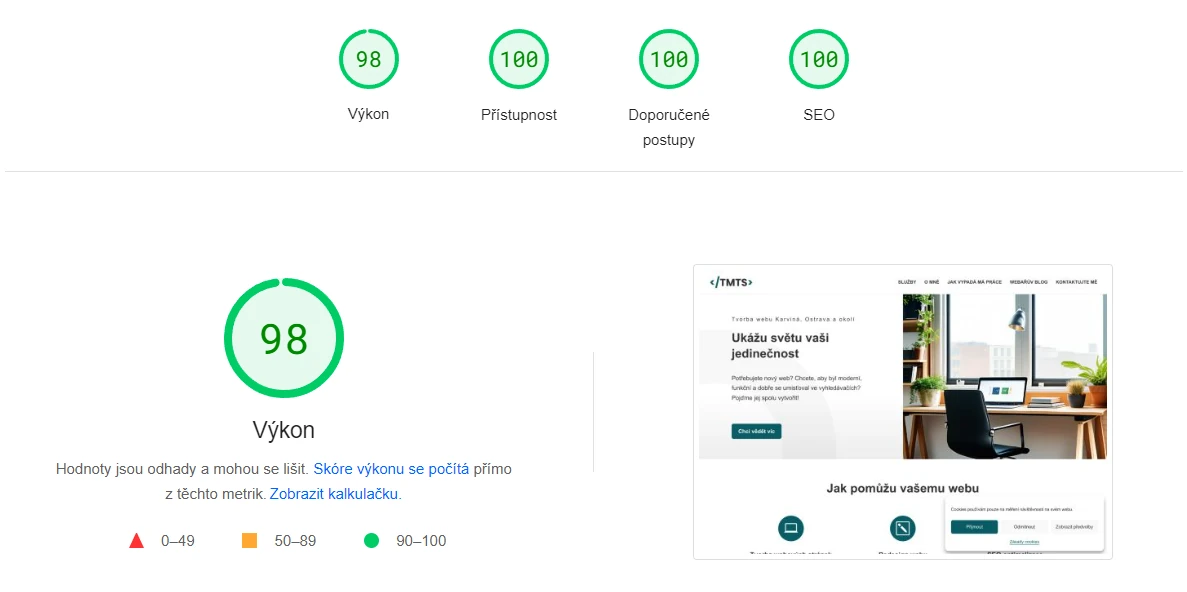
Task: Click Odmítnout in the cookie banner
Action: (x=1024, y=527)
